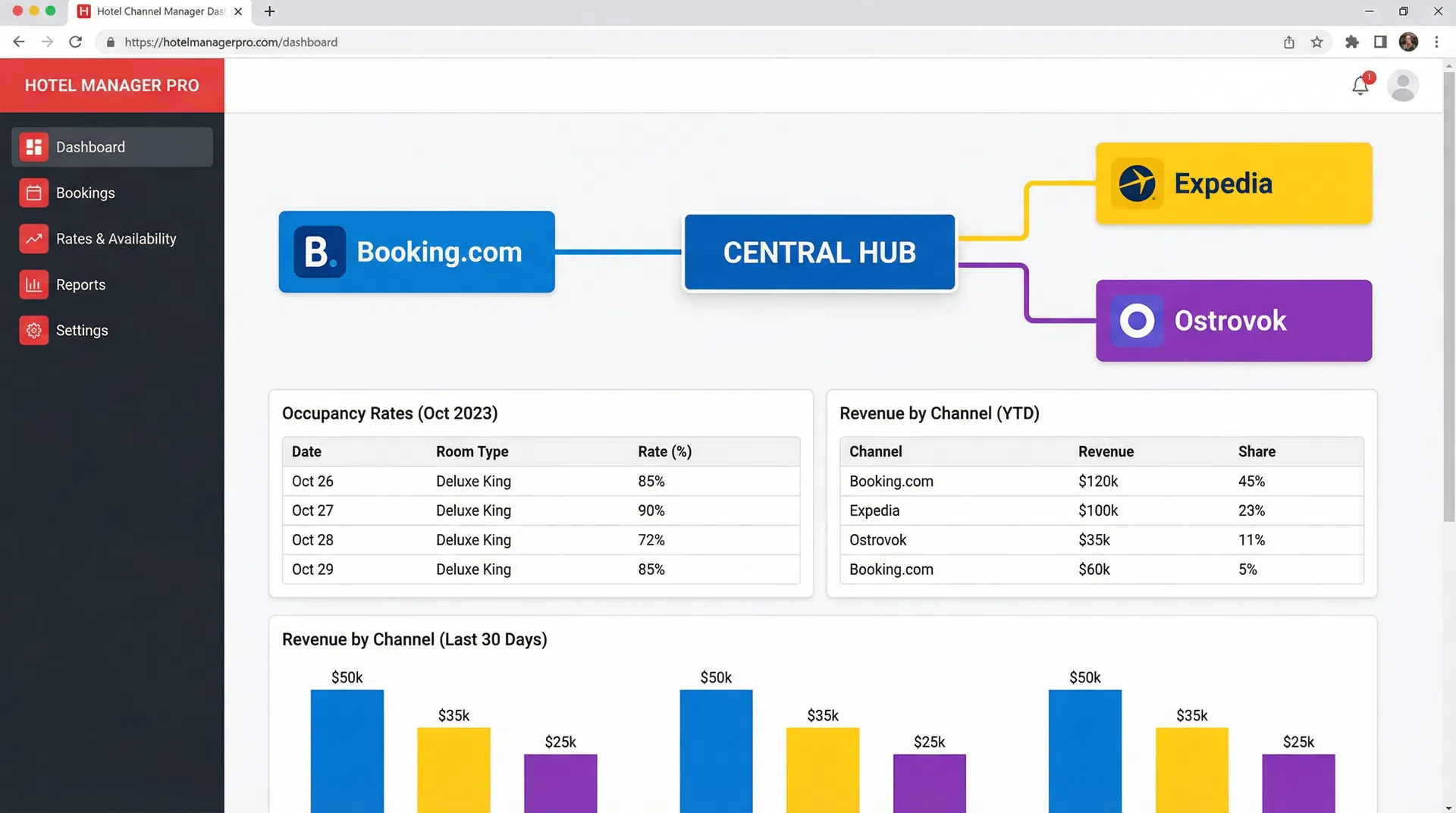The width and height of the screenshot is (1456, 813).
Task: Click the Occupancy Rates (Oct 2023) heading
Action: point(390,413)
